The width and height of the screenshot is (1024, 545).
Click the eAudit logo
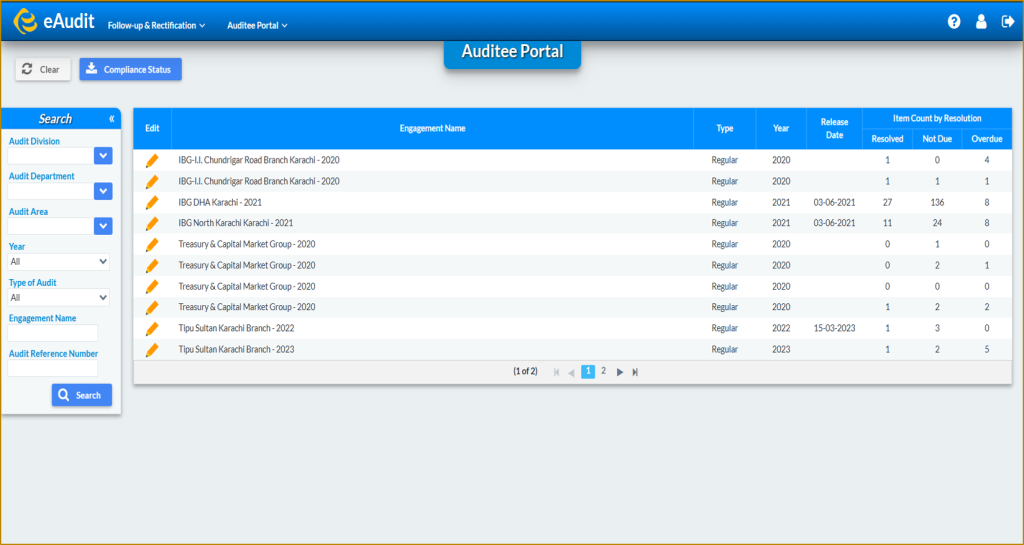click(x=55, y=22)
